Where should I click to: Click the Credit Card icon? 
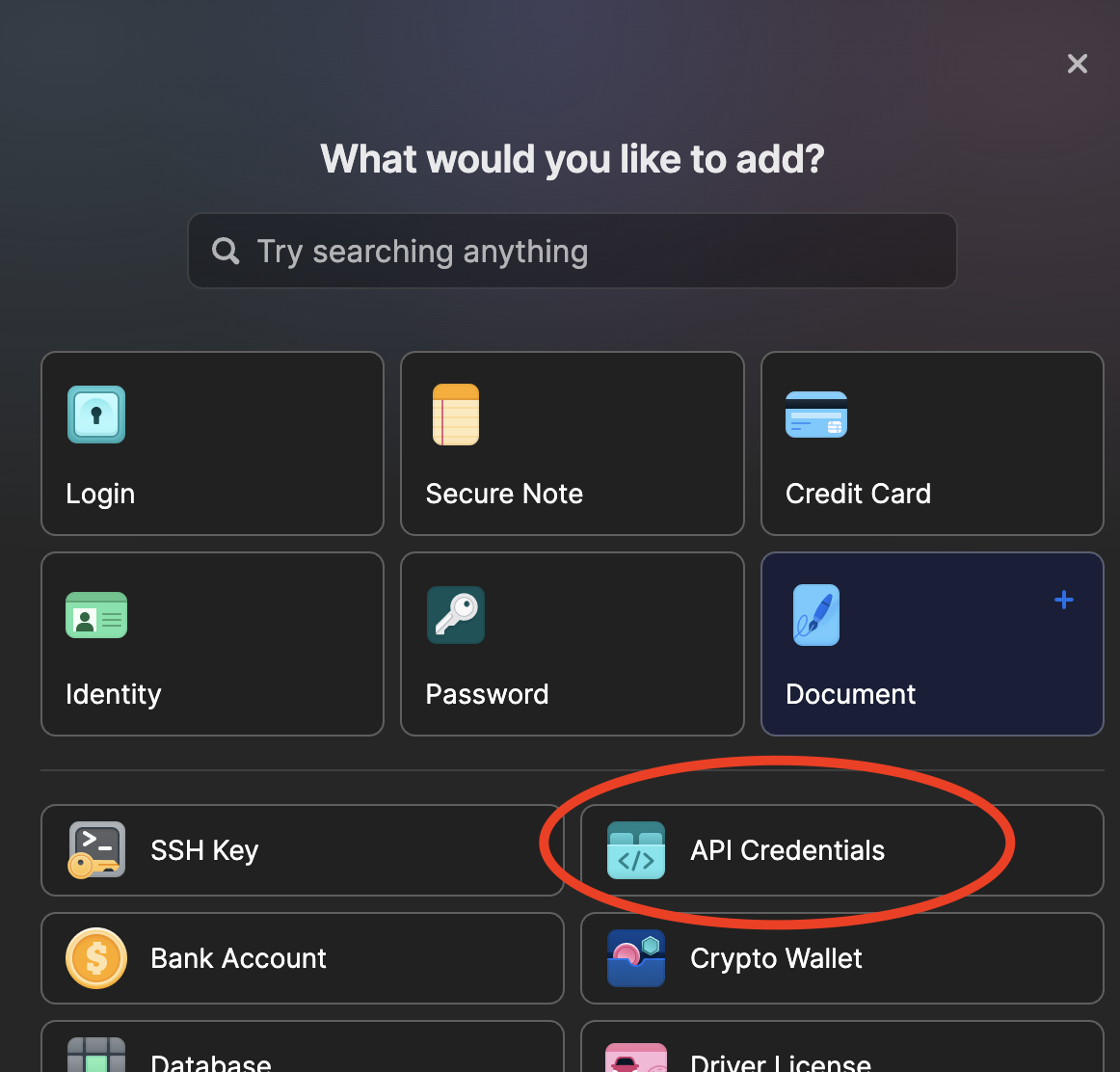[x=816, y=415]
